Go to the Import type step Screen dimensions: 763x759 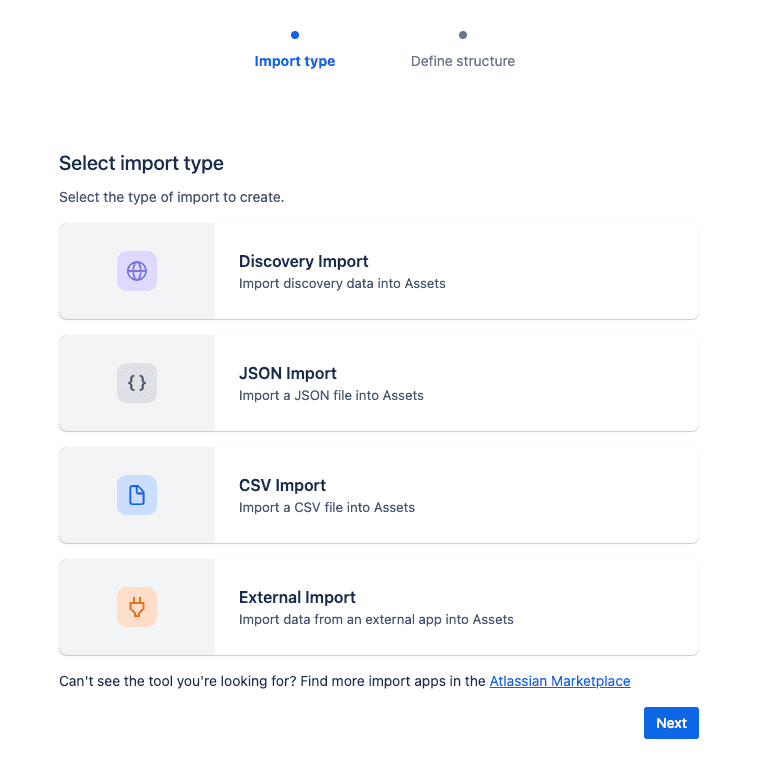(x=295, y=61)
